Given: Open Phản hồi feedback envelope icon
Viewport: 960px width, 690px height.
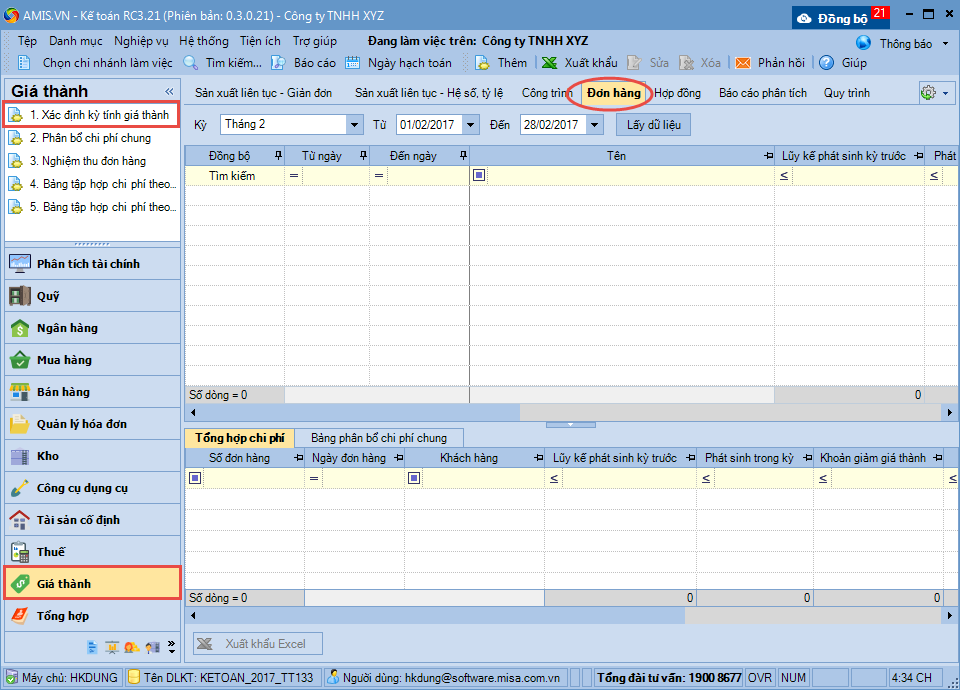Looking at the screenshot, I should 743,63.
